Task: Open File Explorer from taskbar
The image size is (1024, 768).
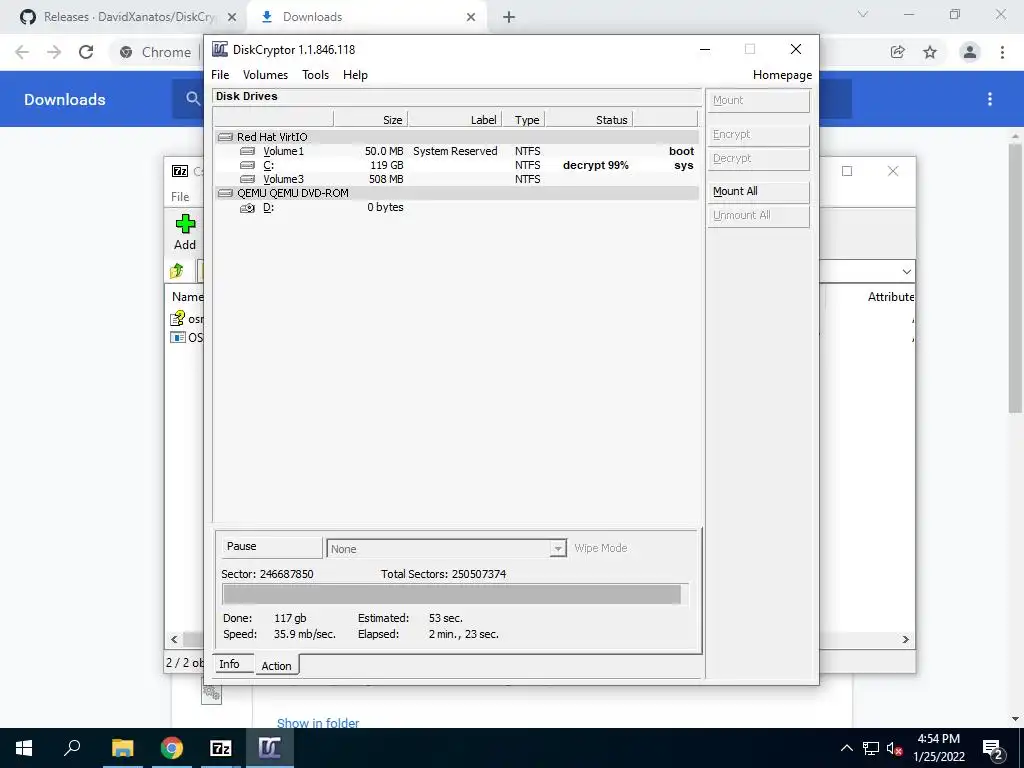Action: tap(122, 748)
